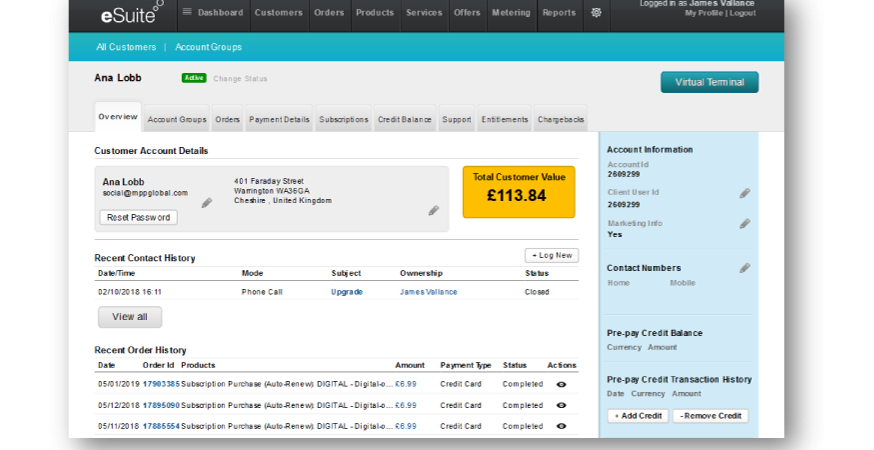Edit customer name and email pencil icon
This screenshot has width=874, height=450.
pos(207,203)
